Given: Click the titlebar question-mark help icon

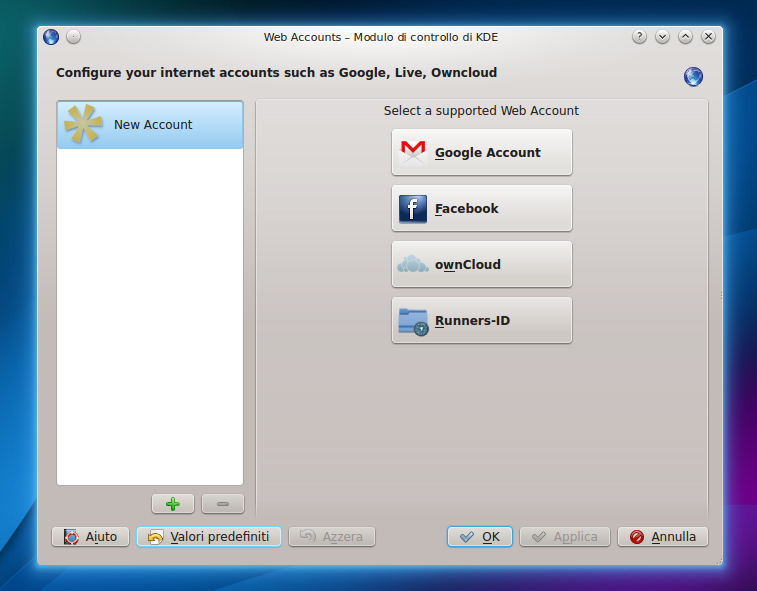Looking at the screenshot, I should pyautogui.click(x=639, y=37).
